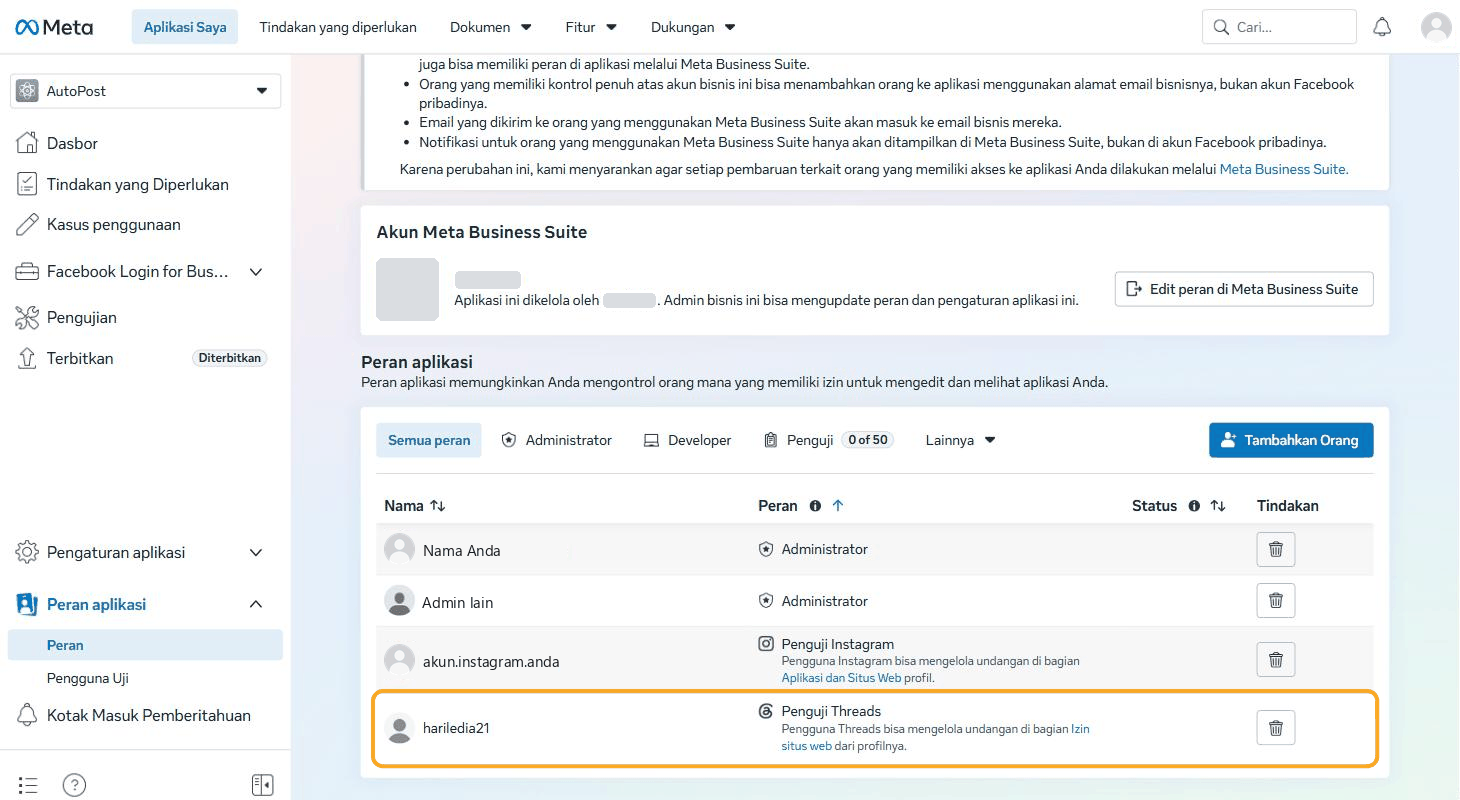Open the help question mark icon
Viewport: 1460px width, 800px height.
74,785
